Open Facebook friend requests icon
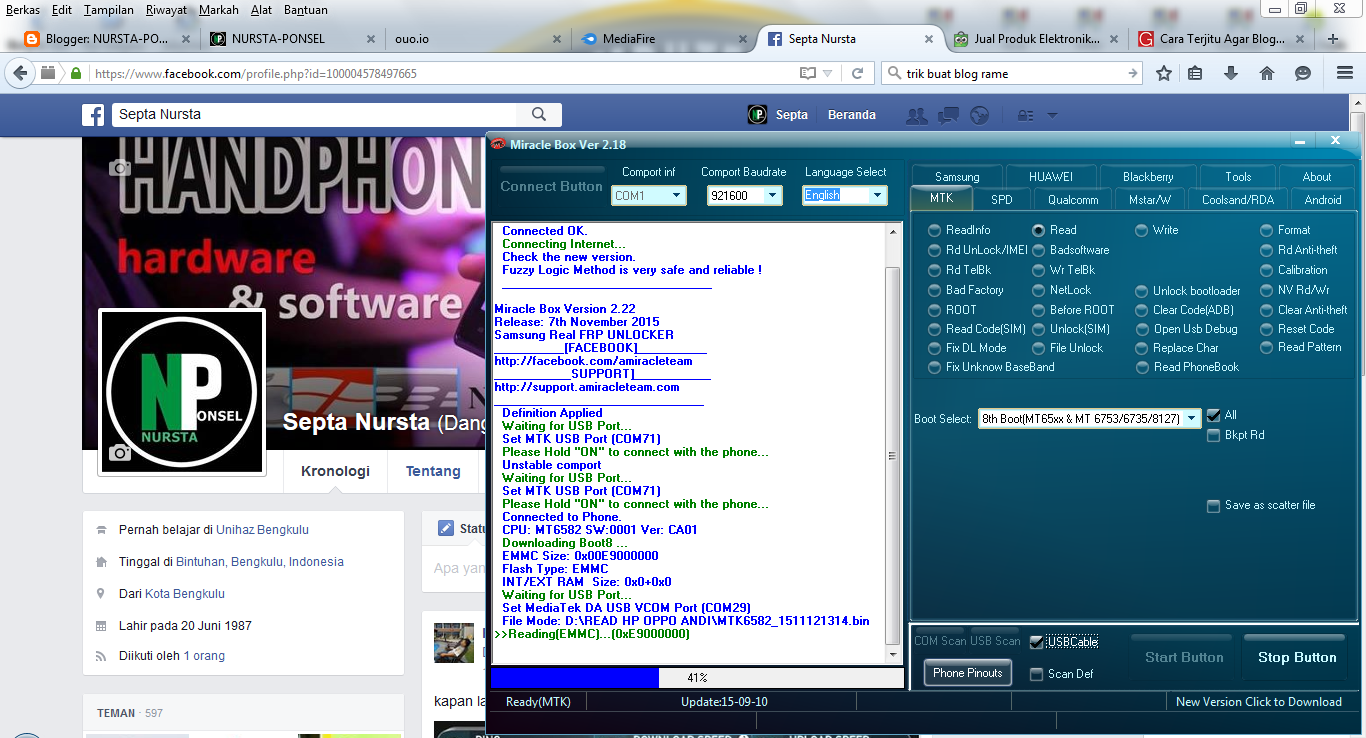1366x738 pixels. point(916,115)
